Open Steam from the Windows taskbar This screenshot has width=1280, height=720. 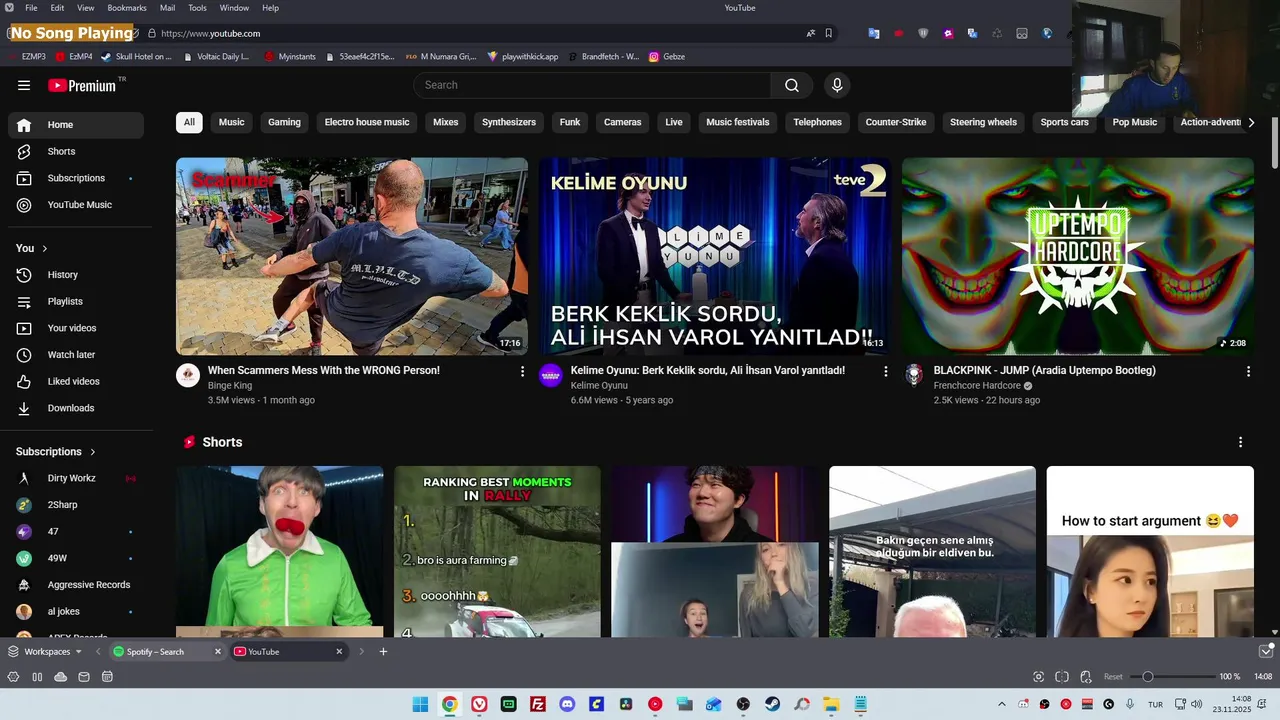coord(772,704)
